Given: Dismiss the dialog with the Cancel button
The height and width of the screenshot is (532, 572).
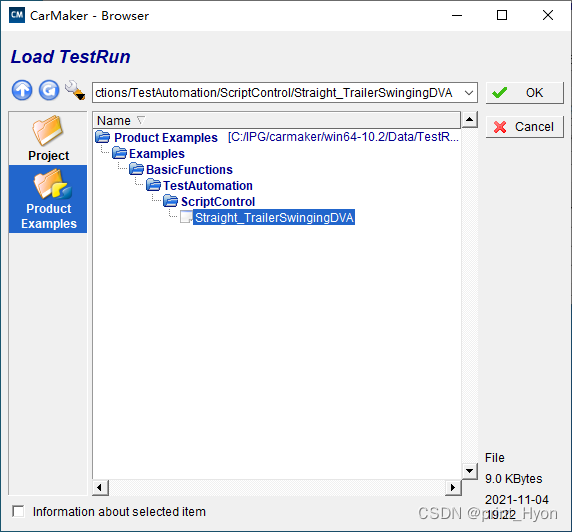Looking at the screenshot, I should click(x=525, y=127).
